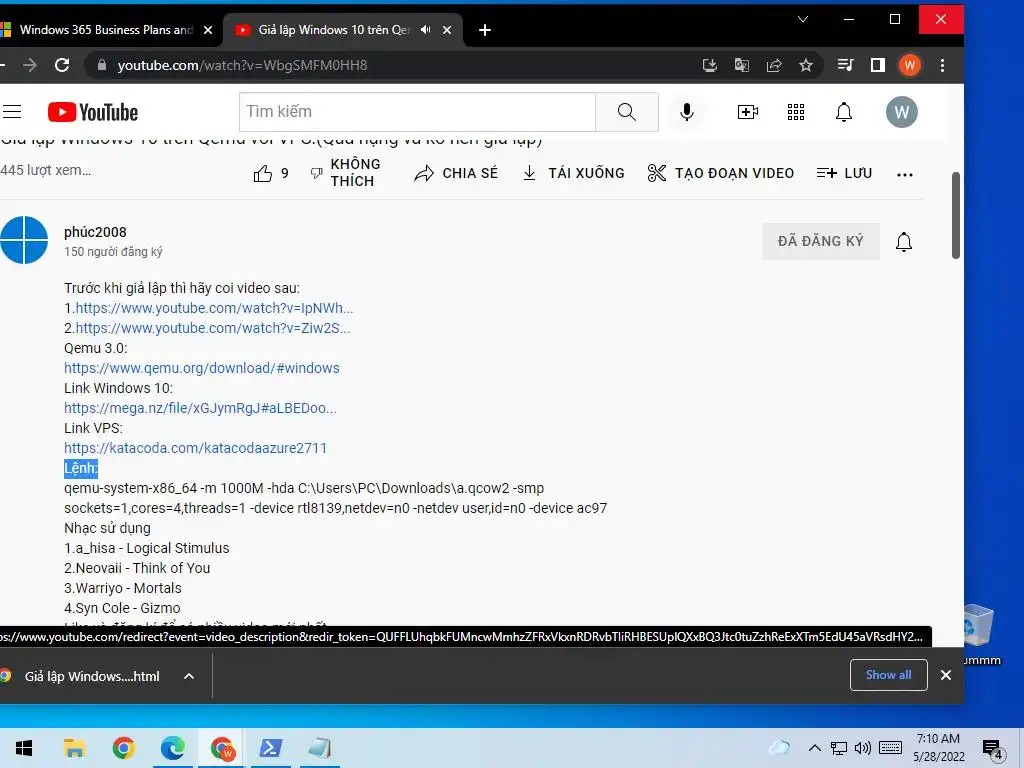Toggle channel notification bell beside ĐÃ ĐĂNG KÝ
The image size is (1024, 768).
tap(903, 242)
